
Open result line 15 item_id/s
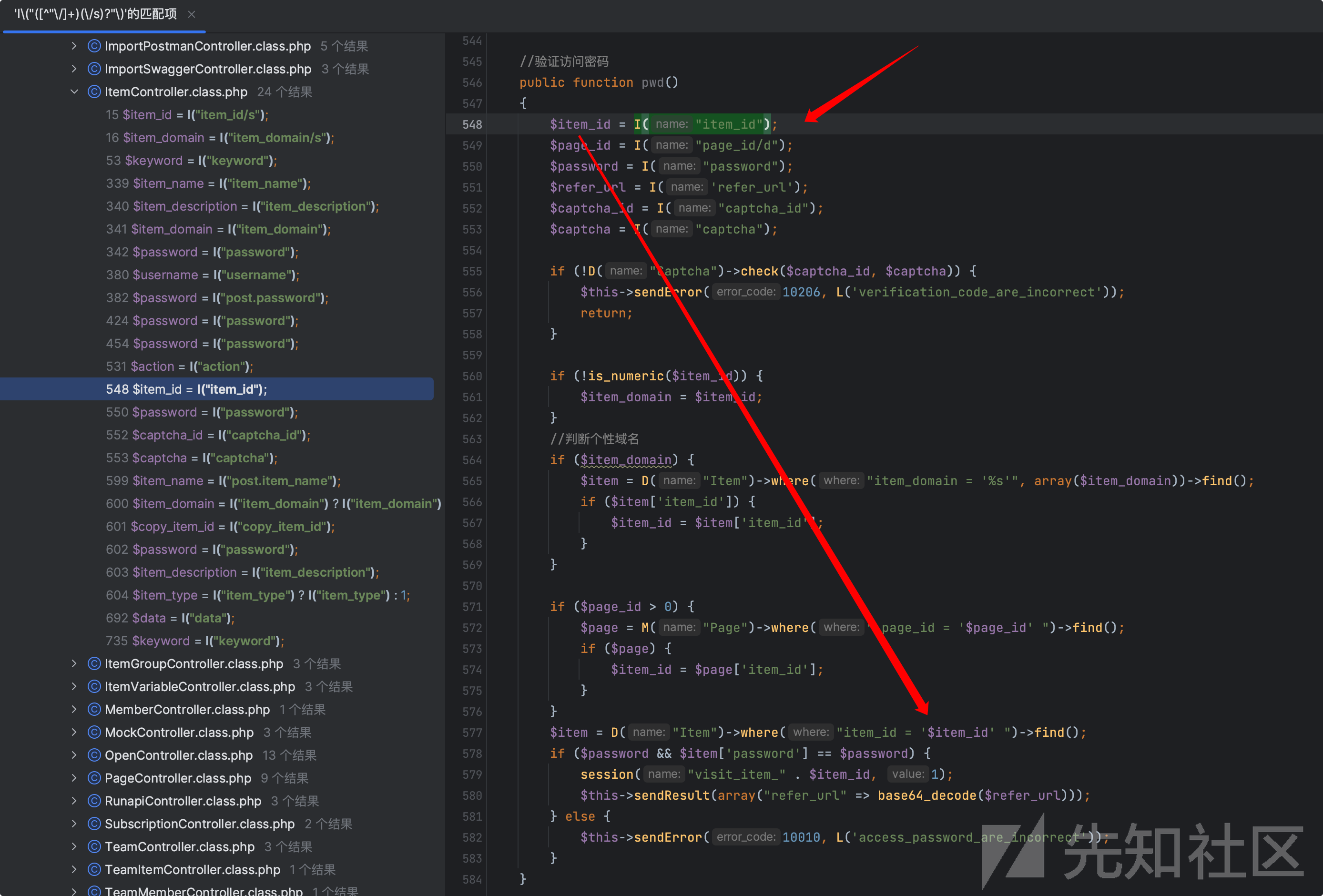coord(187,114)
